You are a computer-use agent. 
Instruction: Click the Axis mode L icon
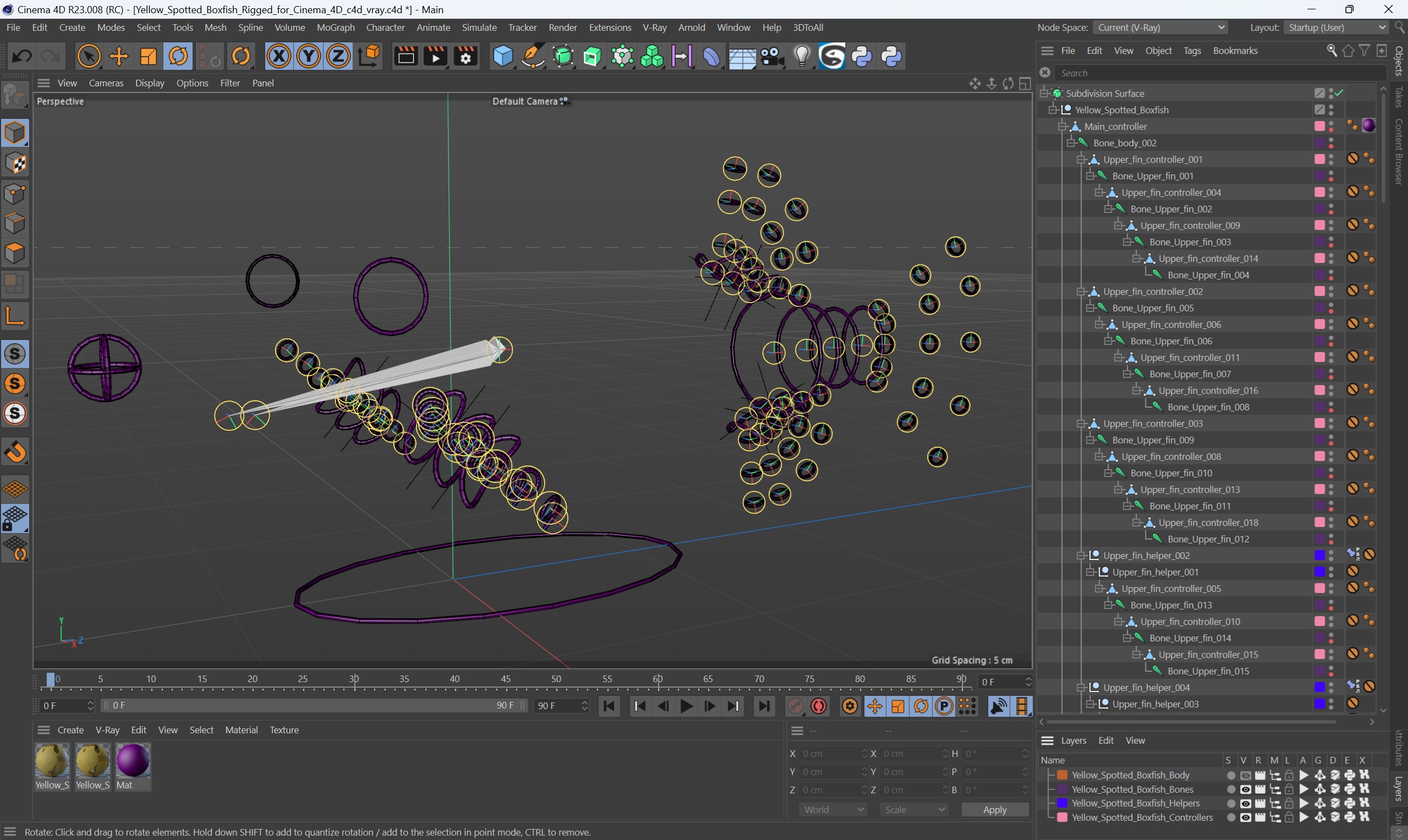15,316
